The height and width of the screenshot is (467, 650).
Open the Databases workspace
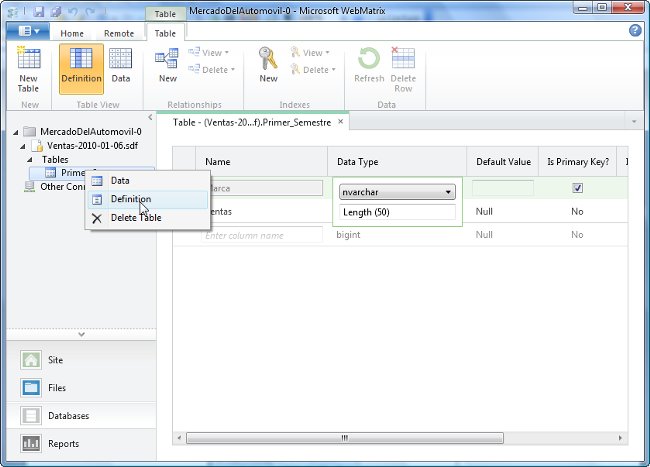tap(81, 416)
